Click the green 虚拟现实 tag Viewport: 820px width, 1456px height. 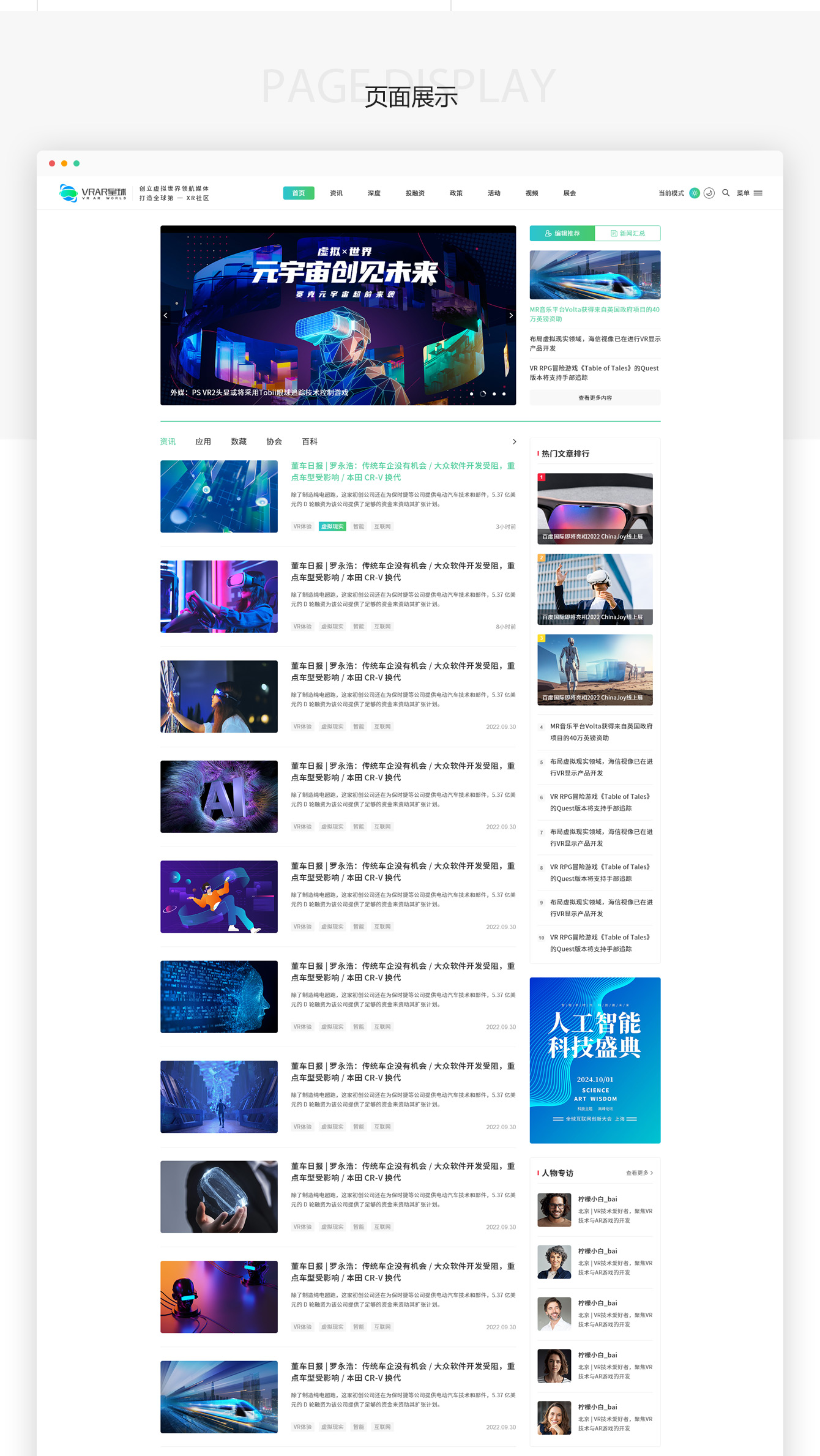click(332, 526)
